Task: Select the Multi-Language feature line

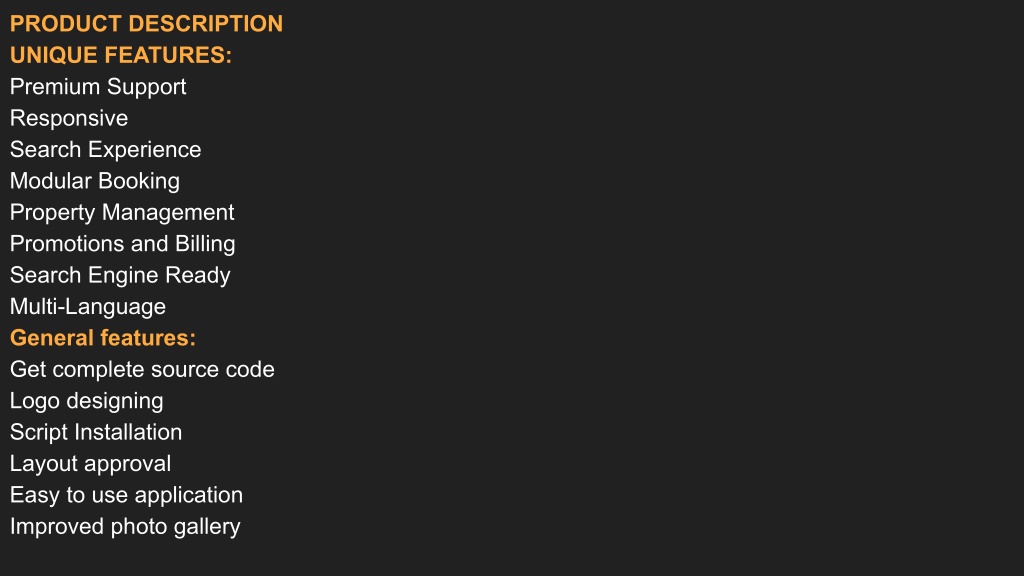Action: (88, 306)
